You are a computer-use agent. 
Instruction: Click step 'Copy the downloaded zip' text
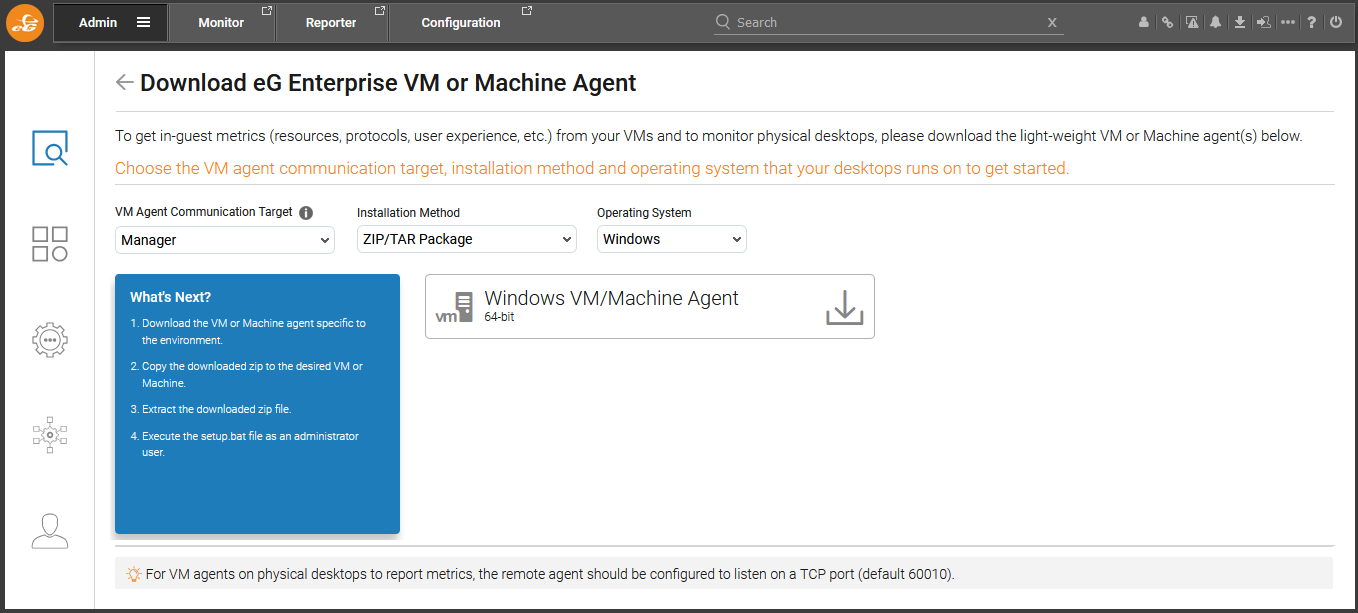pos(252,374)
